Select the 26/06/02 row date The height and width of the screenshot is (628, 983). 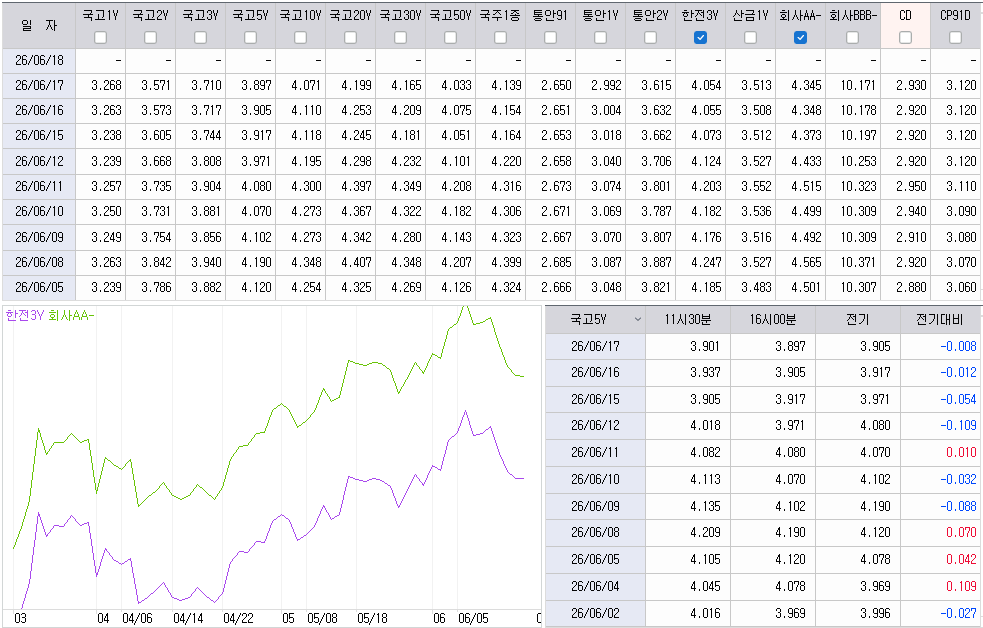coord(595,614)
